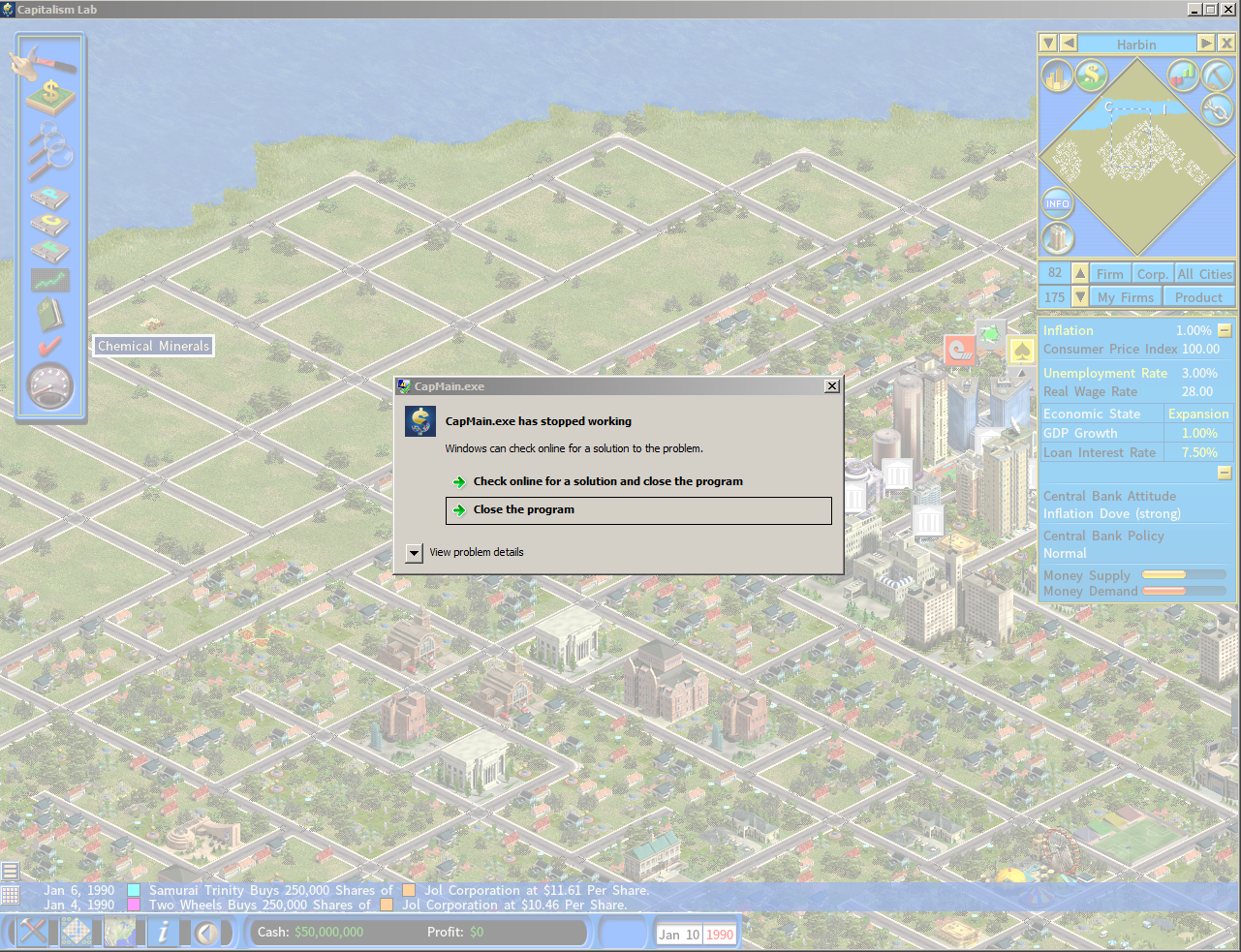
Task: Switch to the Corp. tab
Action: [1153, 273]
